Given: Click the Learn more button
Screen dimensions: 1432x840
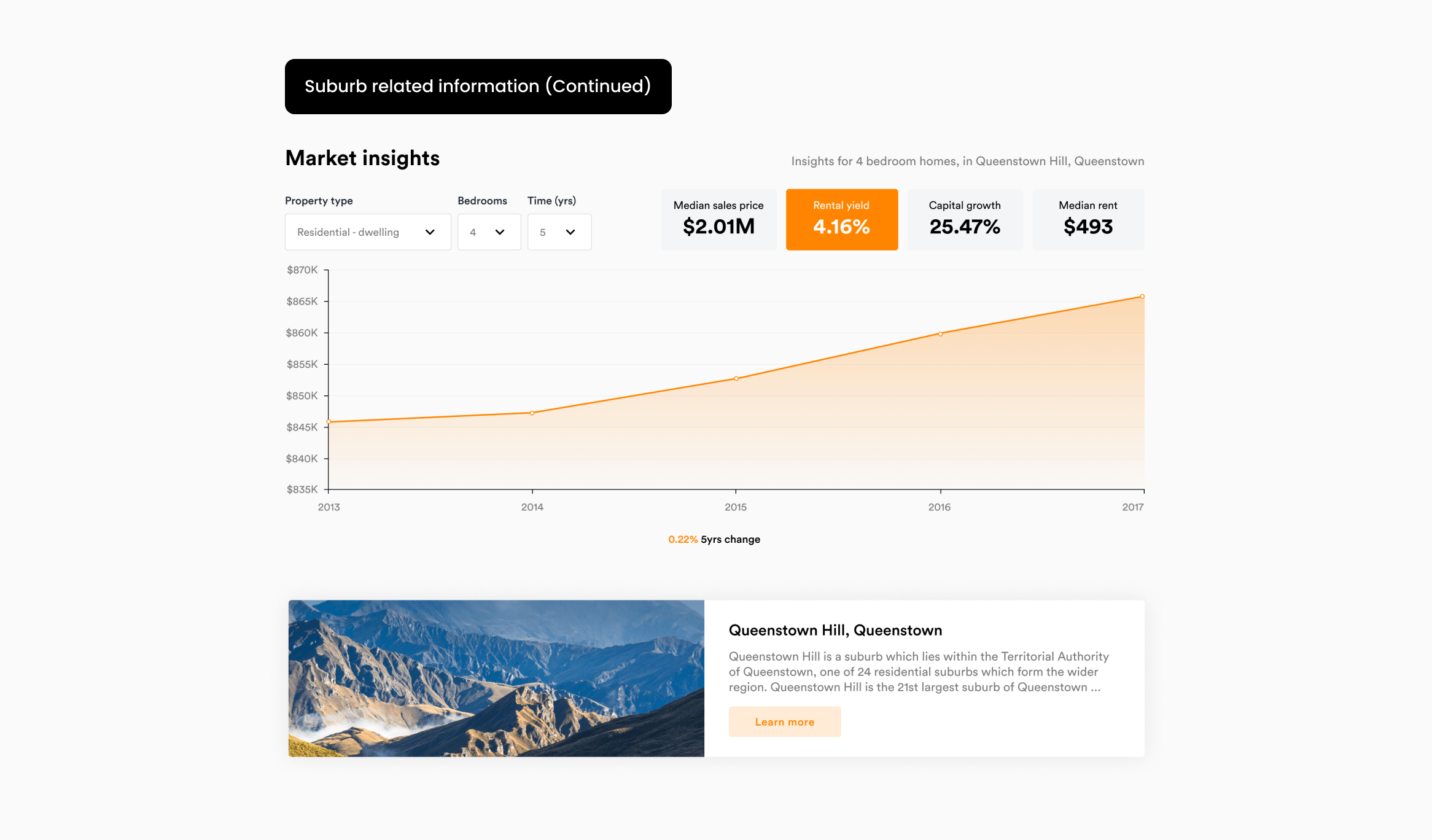Looking at the screenshot, I should [x=785, y=722].
